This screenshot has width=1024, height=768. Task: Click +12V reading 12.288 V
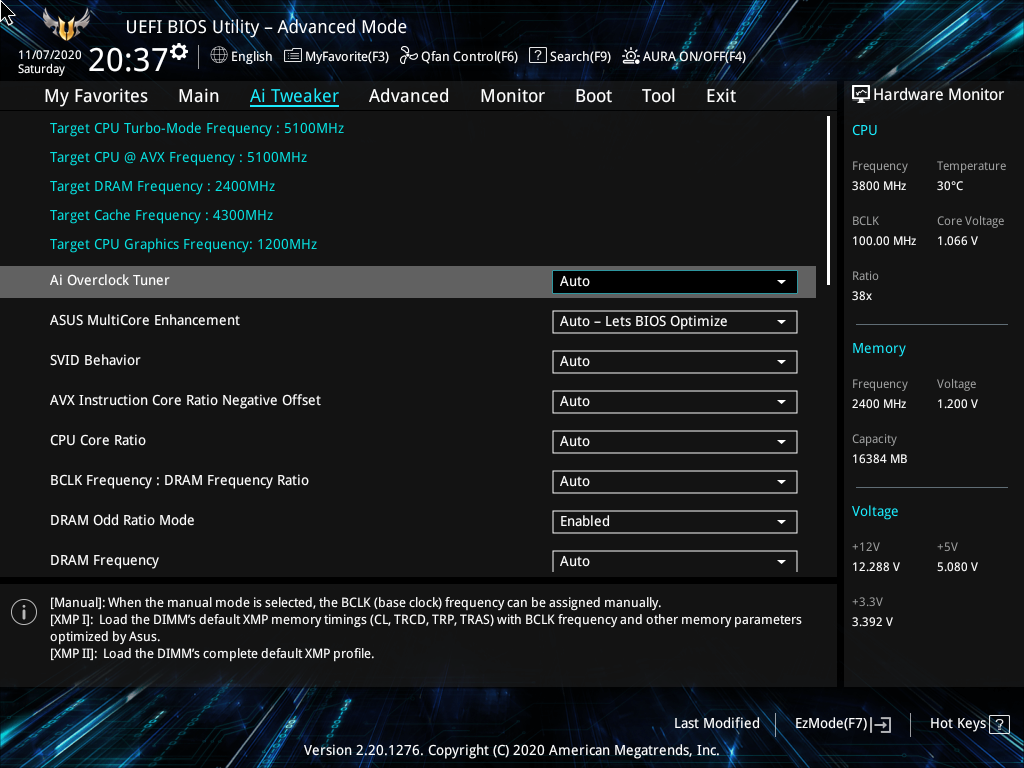tap(876, 567)
